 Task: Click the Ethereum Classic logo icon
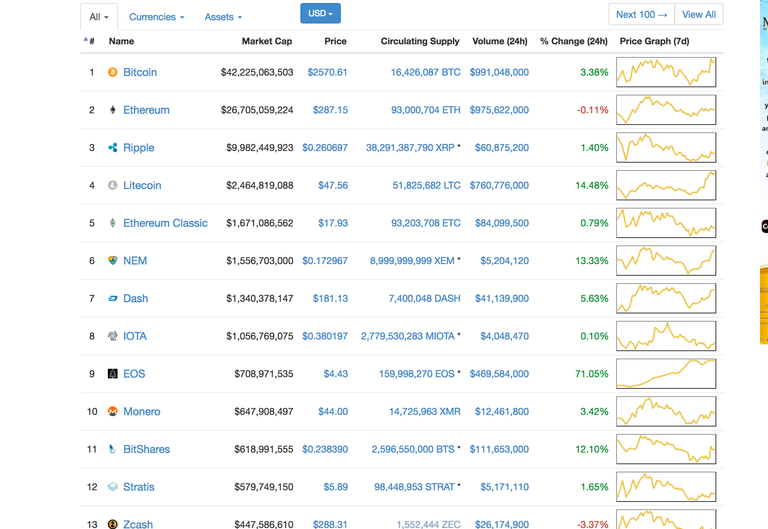coord(113,223)
